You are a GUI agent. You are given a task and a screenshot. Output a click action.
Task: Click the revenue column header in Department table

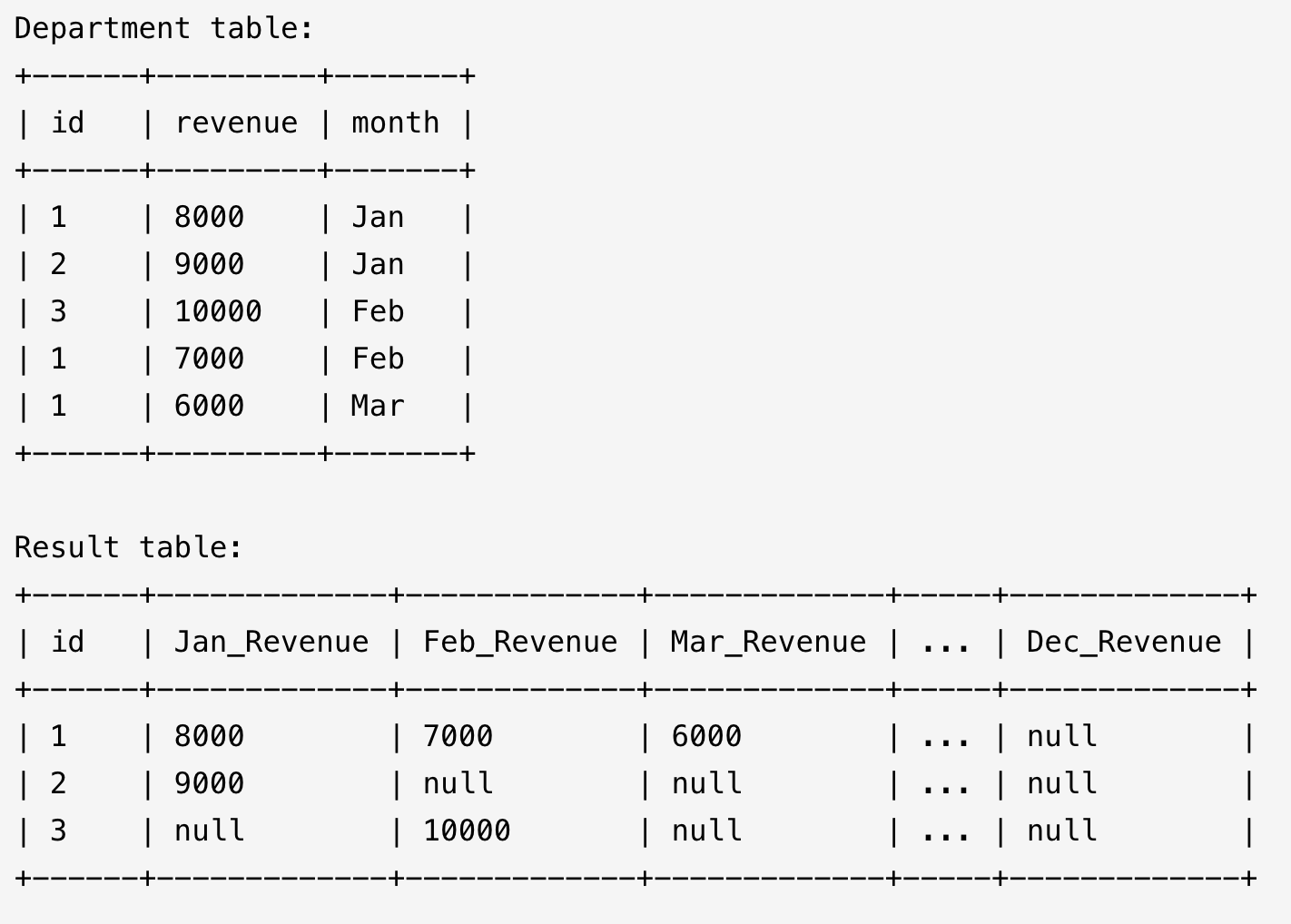tap(236, 123)
